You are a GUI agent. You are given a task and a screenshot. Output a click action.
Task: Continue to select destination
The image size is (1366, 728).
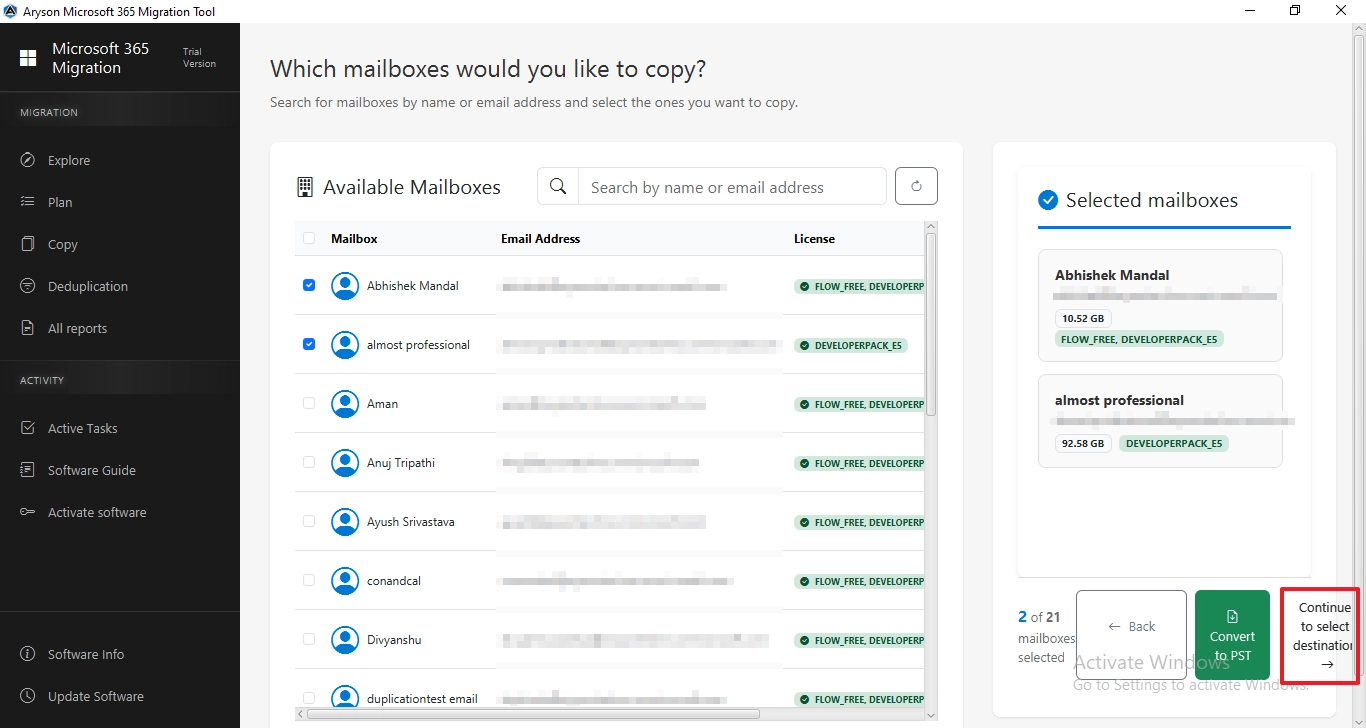[x=1319, y=636]
